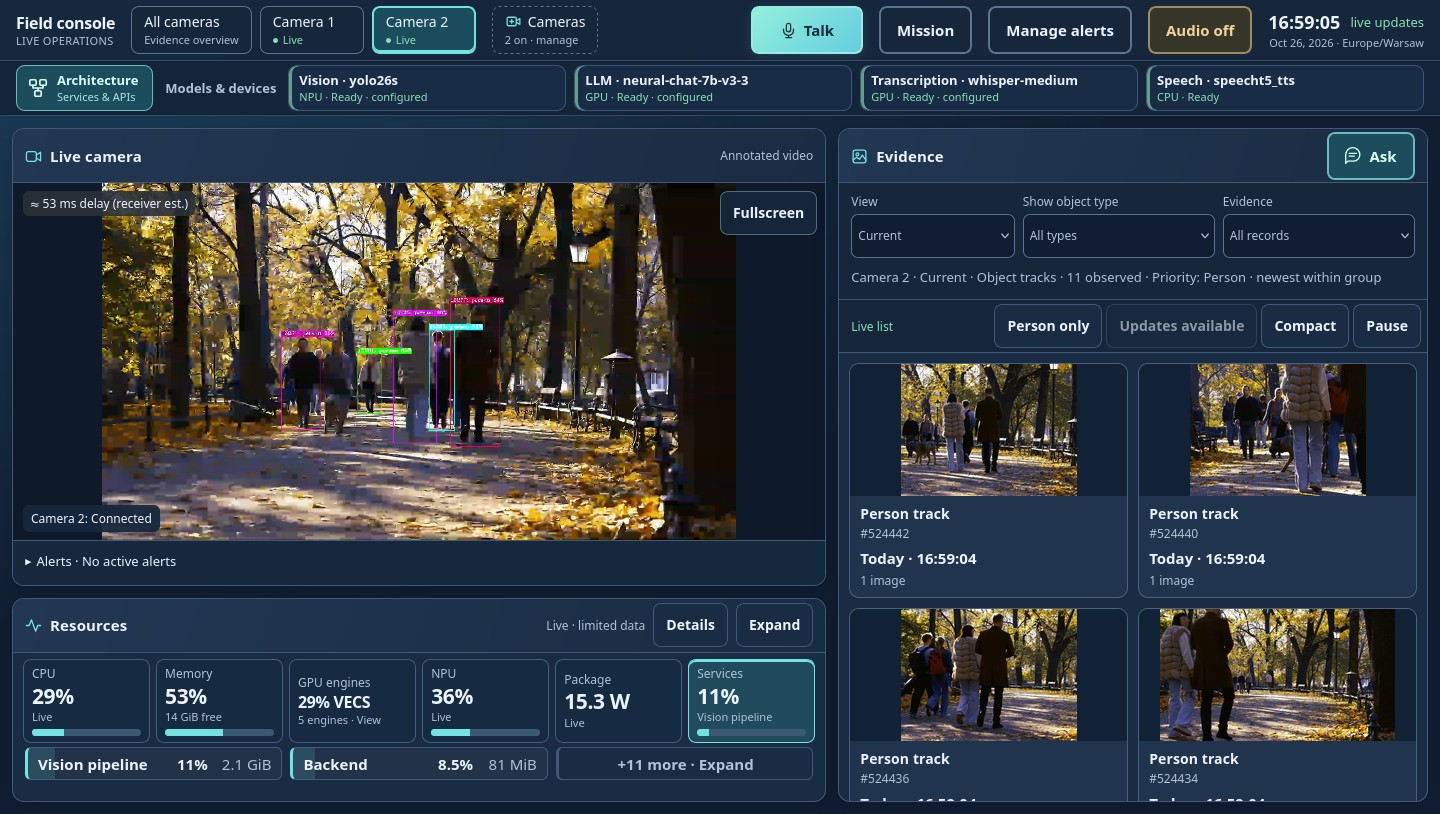Open Resources Details

(690, 625)
